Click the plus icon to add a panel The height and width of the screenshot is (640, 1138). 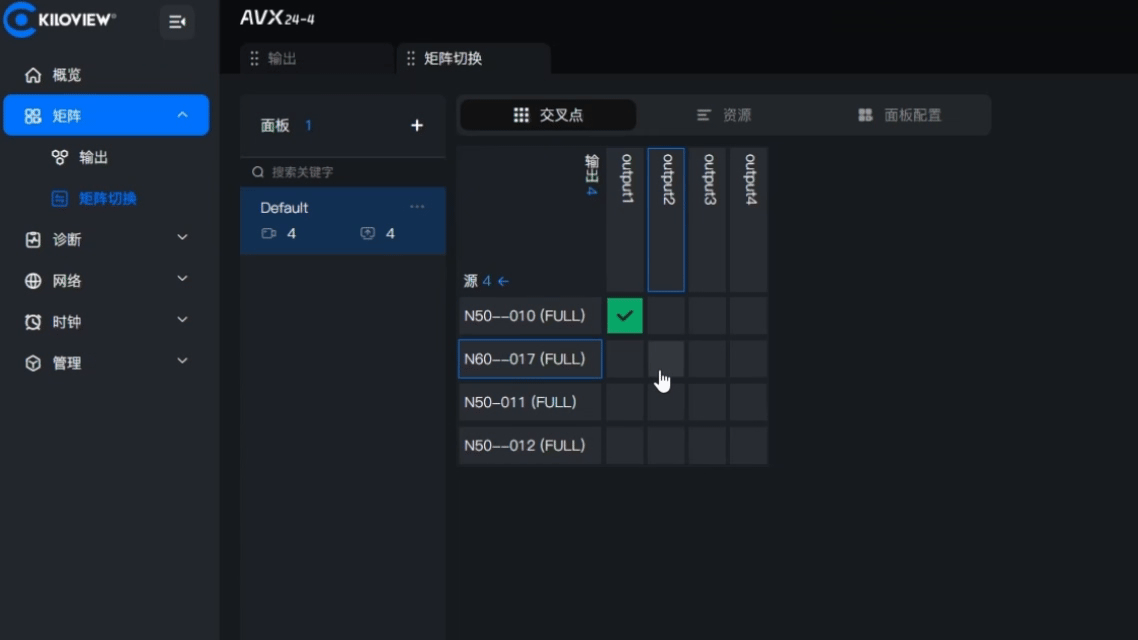point(417,125)
